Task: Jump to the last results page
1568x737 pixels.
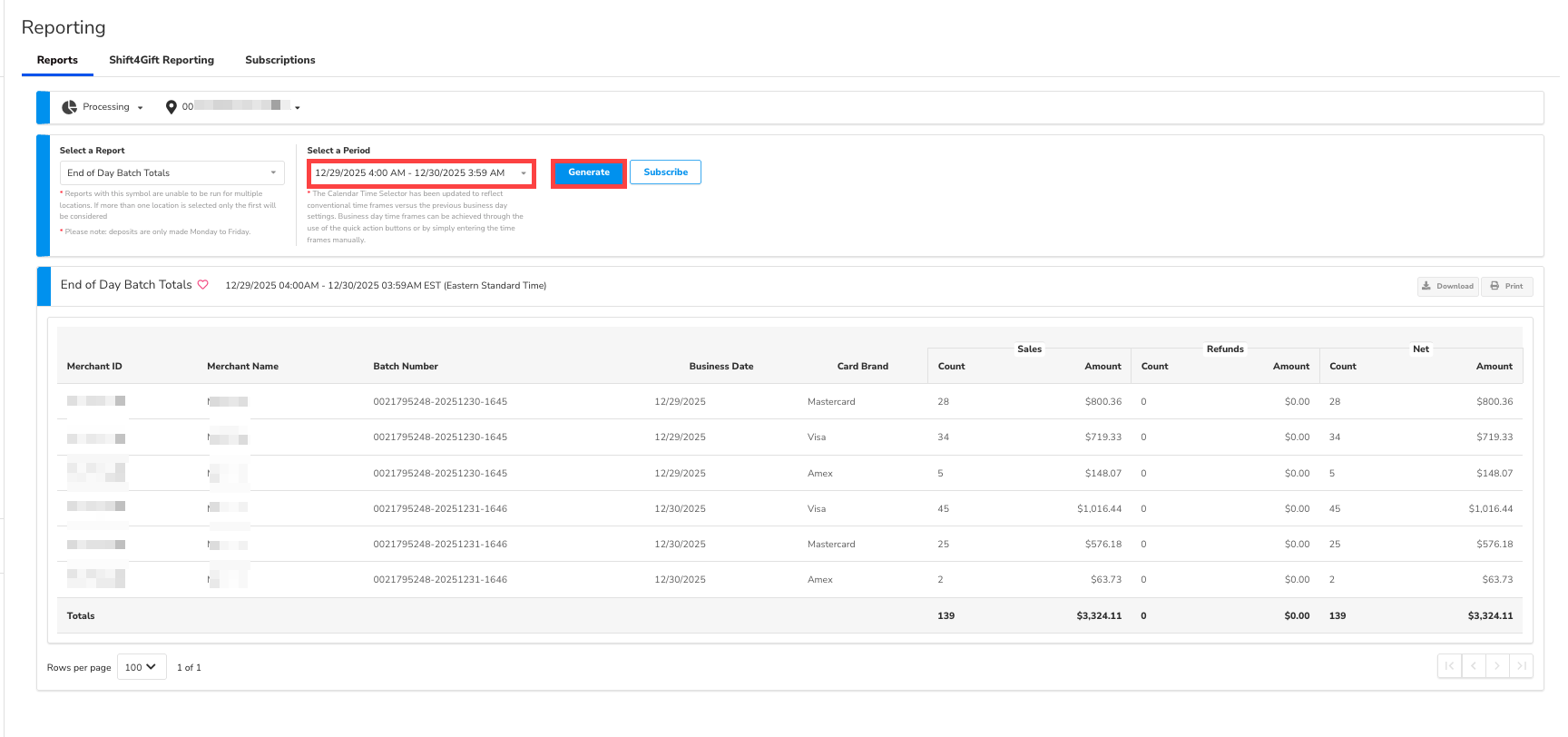Action: click(x=1522, y=666)
